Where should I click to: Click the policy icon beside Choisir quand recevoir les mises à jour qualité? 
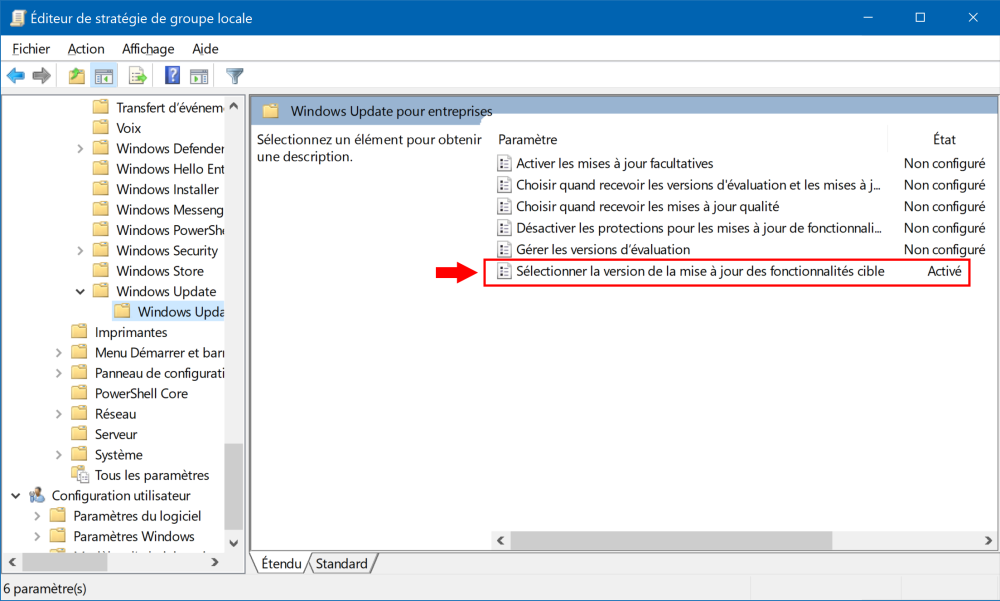504,207
